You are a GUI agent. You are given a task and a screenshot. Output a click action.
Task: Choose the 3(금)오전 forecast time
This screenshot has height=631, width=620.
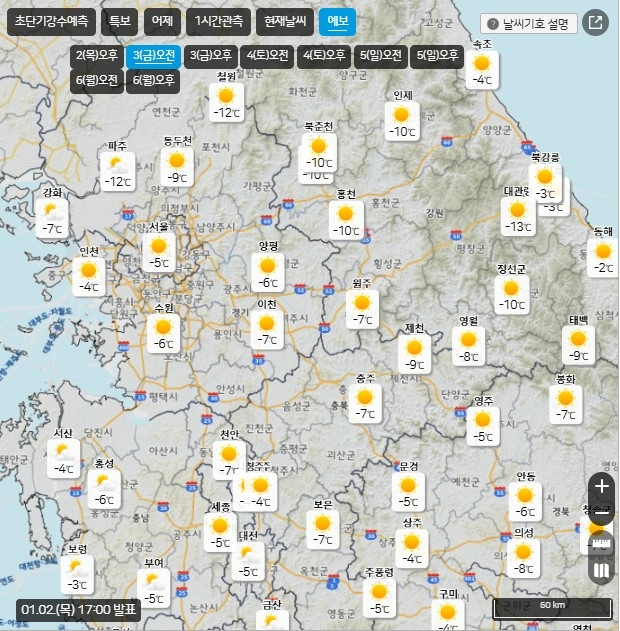pyautogui.click(x=154, y=56)
